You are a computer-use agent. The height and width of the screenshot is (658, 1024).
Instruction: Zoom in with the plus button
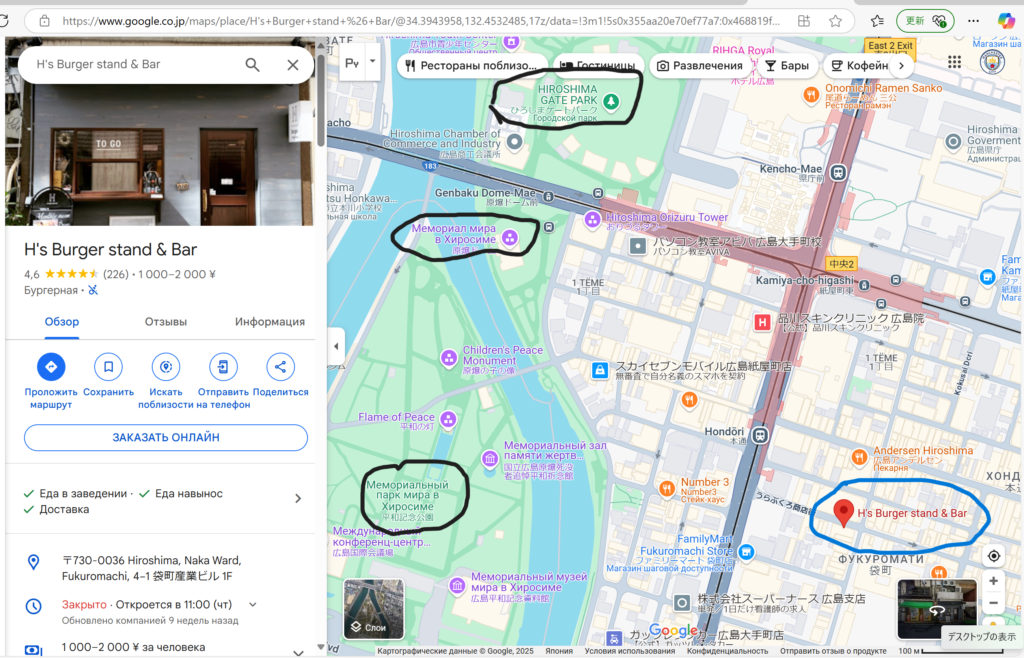pos(993,581)
